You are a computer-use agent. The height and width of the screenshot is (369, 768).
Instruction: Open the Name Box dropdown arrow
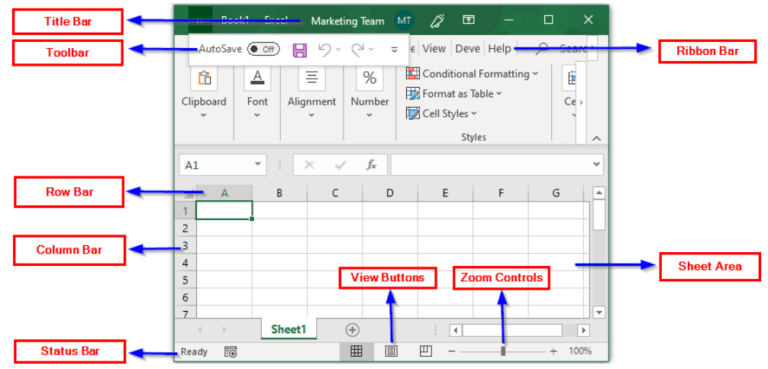(258, 165)
